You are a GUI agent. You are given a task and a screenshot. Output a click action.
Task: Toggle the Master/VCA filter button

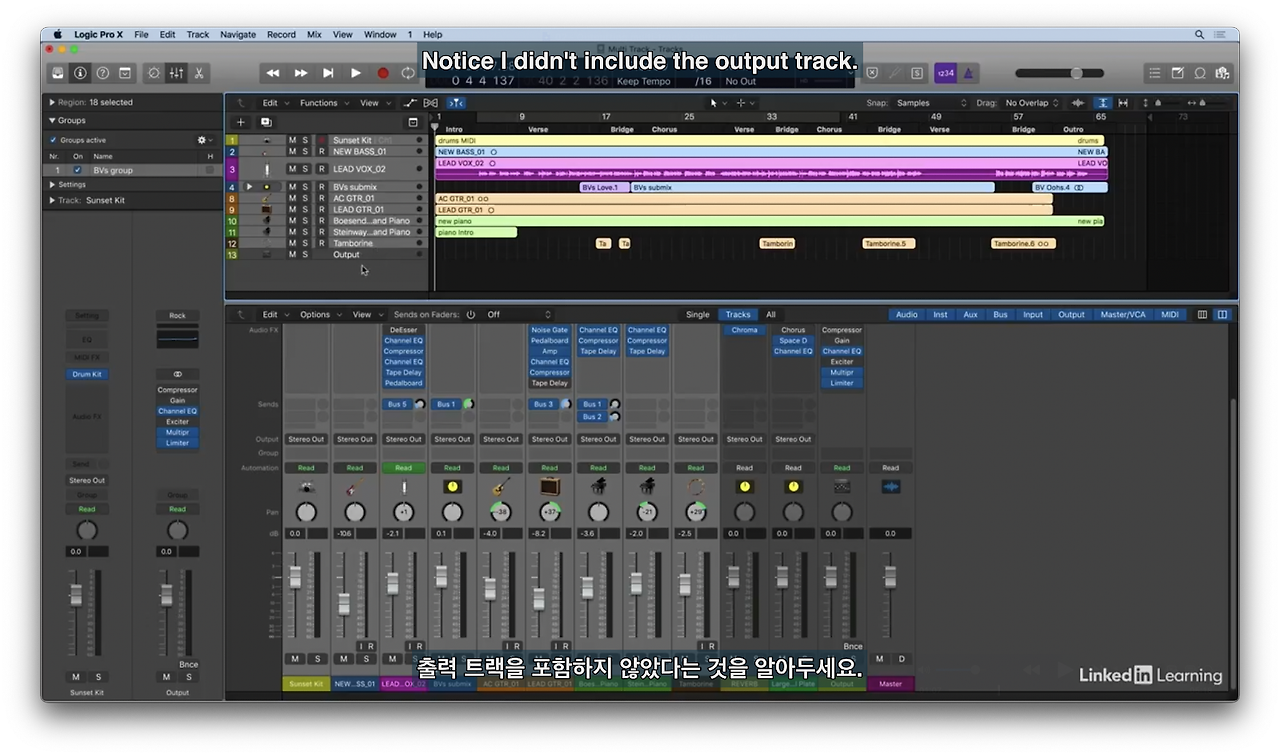1123,314
